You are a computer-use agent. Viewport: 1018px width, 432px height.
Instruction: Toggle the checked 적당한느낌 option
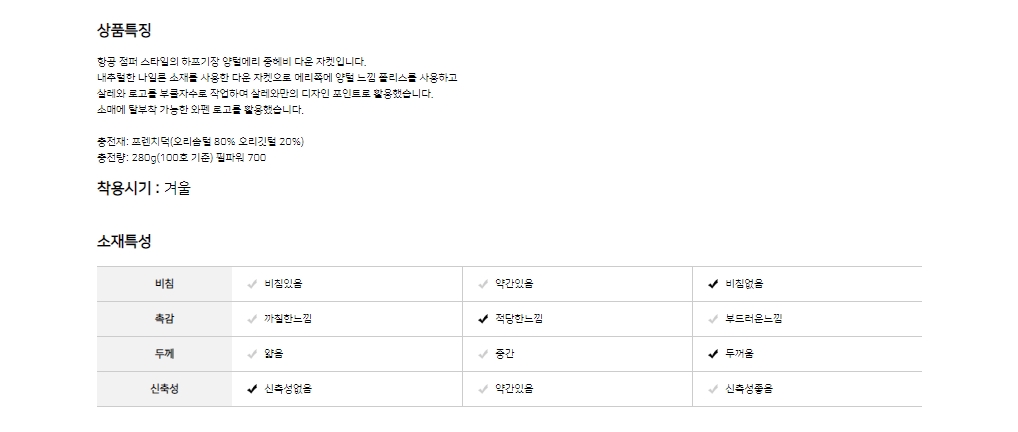[483, 319]
